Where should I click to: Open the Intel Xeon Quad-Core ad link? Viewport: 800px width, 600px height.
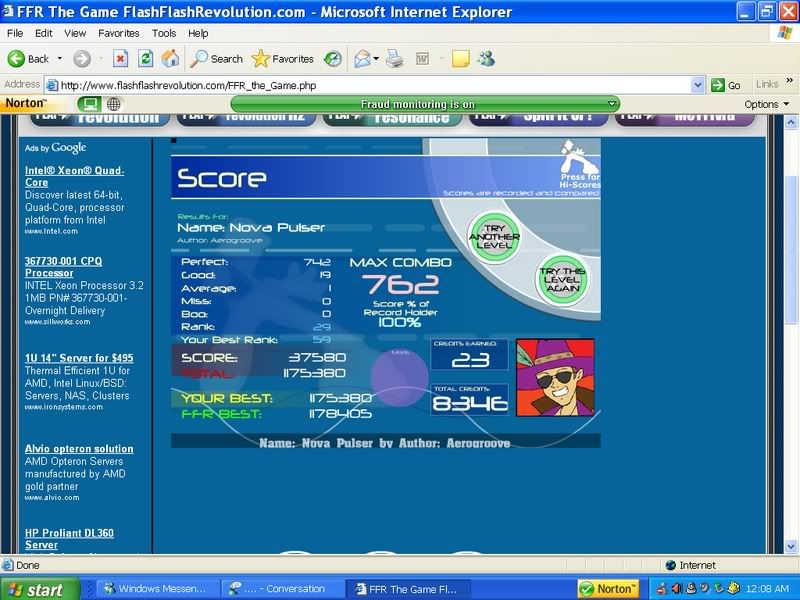tap(74, 176)
